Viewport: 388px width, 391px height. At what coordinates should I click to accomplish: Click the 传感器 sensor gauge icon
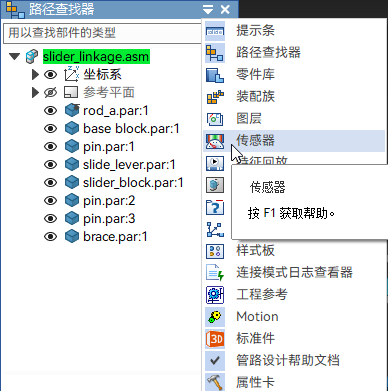[x=215, y=141]
